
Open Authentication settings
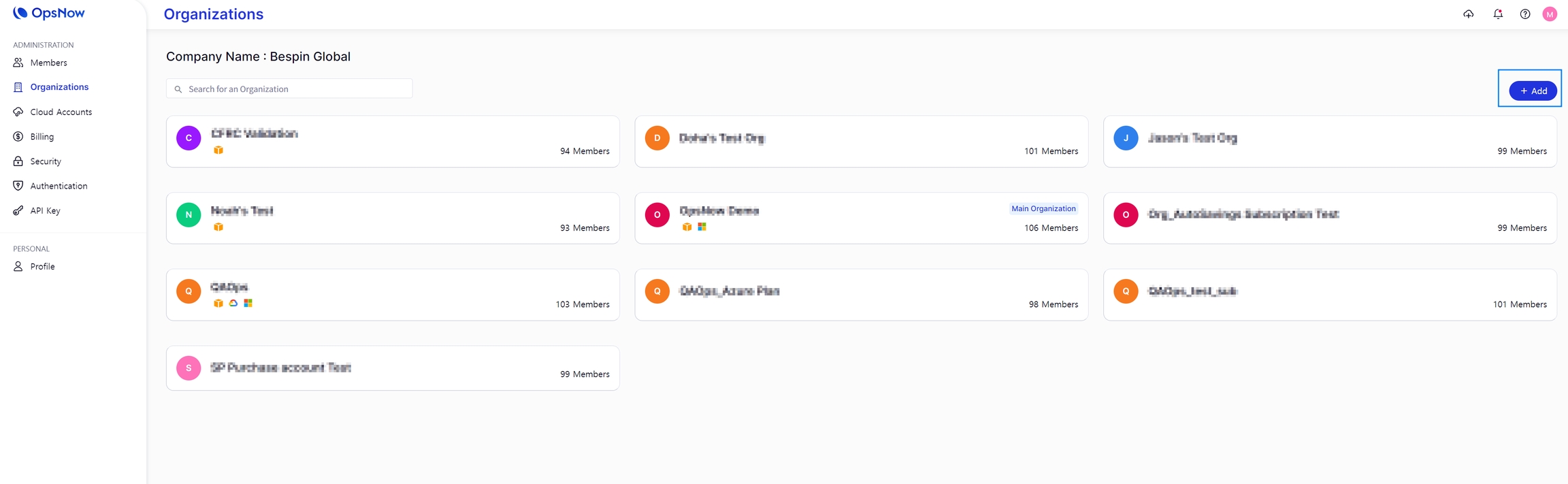59,186
